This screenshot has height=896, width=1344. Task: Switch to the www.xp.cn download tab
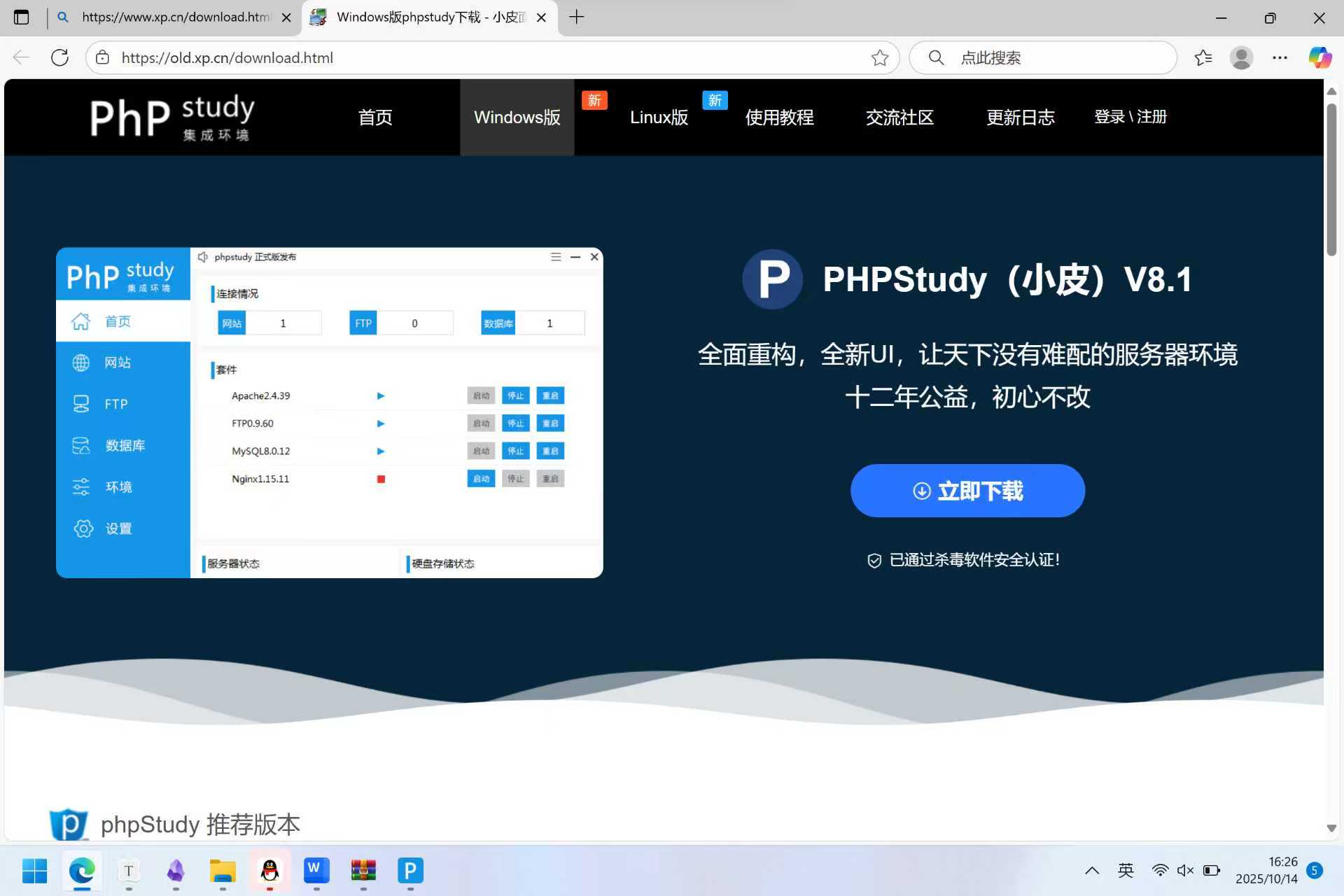175,17
